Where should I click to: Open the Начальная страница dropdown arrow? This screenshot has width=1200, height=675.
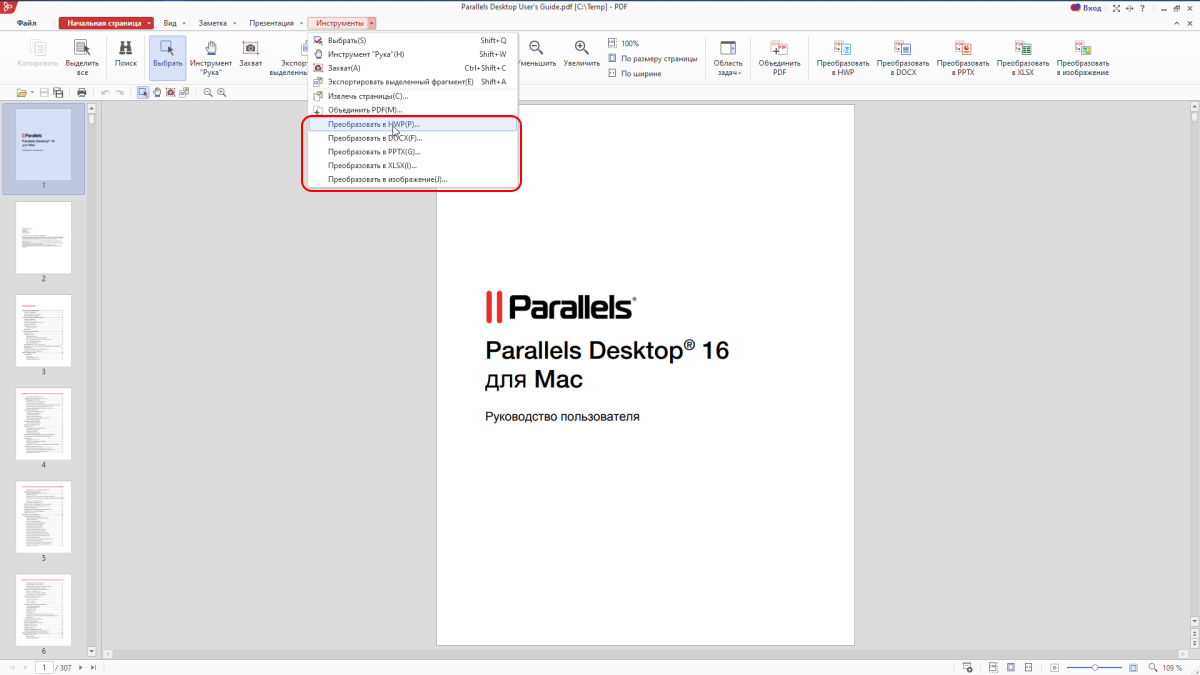[149, 22]
